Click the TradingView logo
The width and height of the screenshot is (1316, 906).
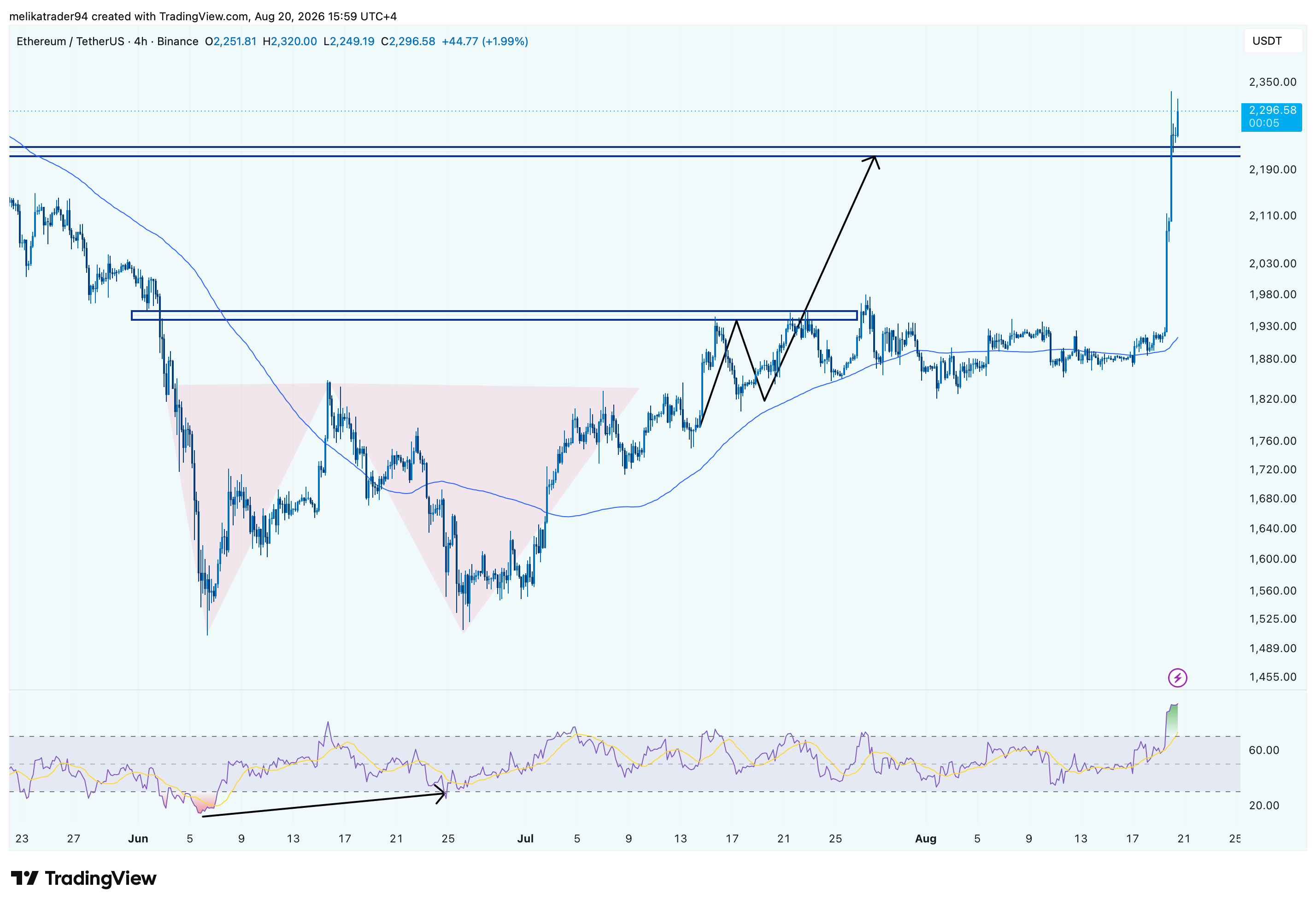[83, 878]
